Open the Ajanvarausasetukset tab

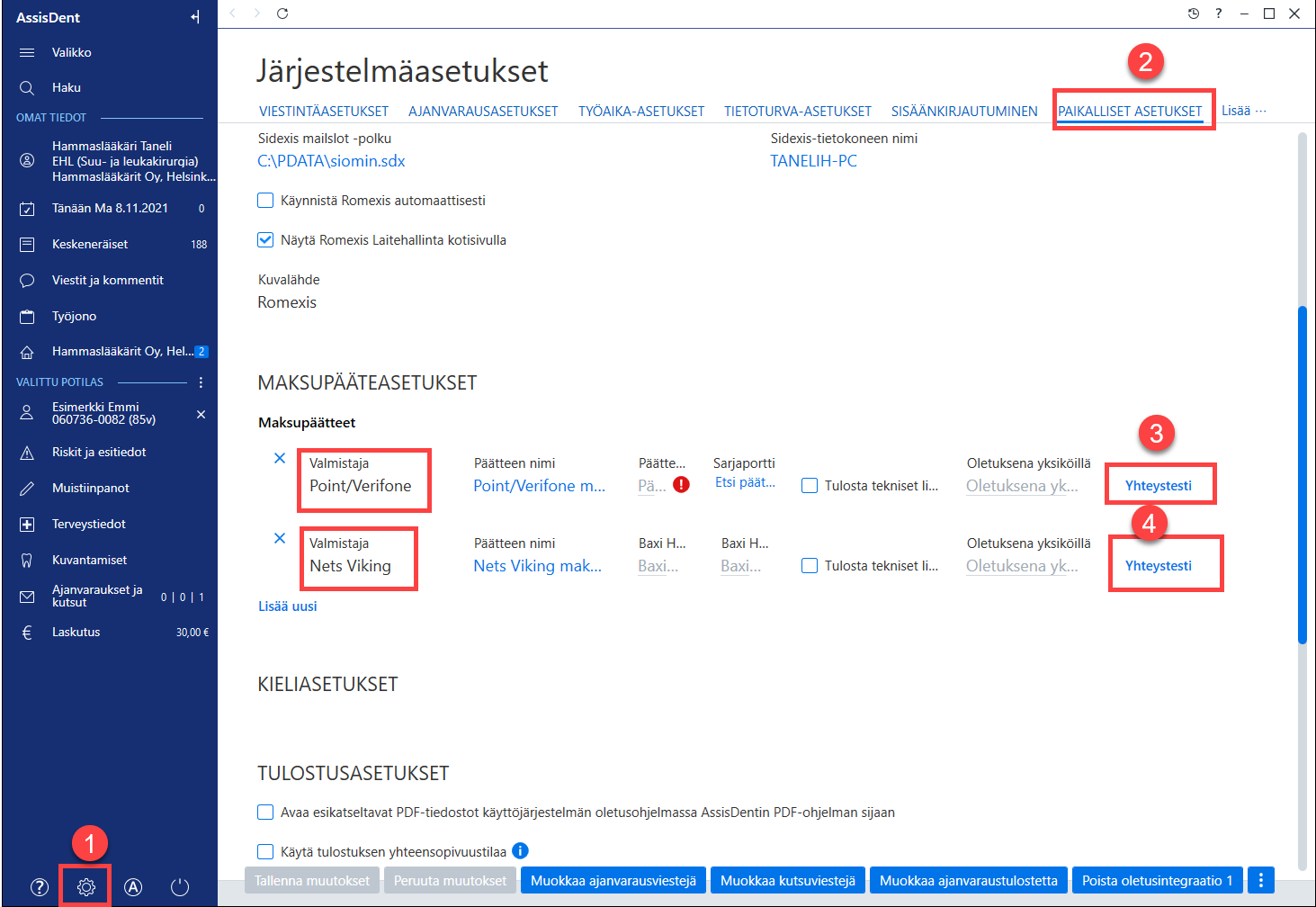(x=483, y=112)
